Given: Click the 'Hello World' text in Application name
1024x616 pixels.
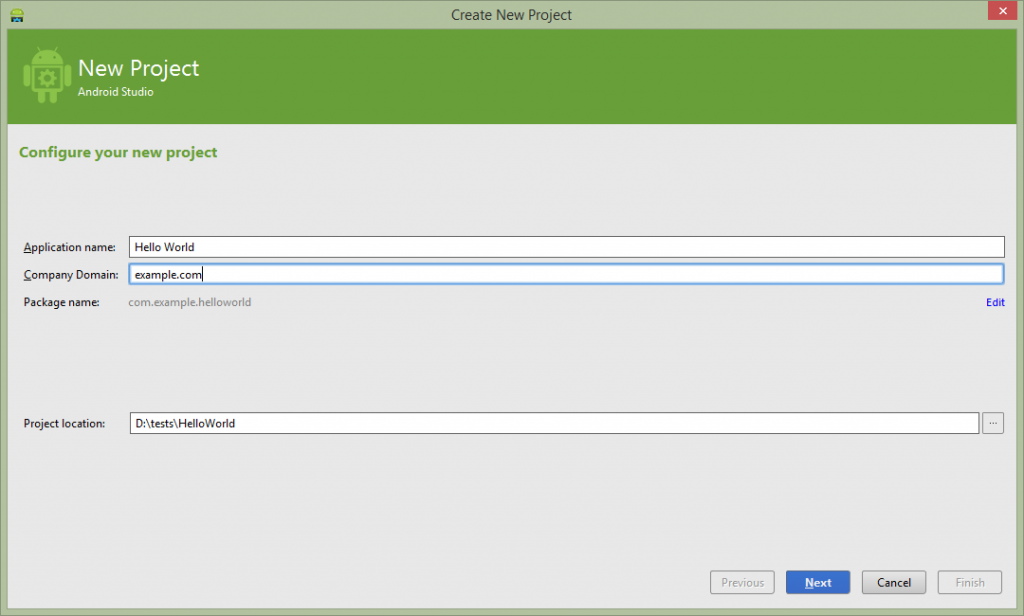Looking at the screenshot, I should (x=163, y=246).
